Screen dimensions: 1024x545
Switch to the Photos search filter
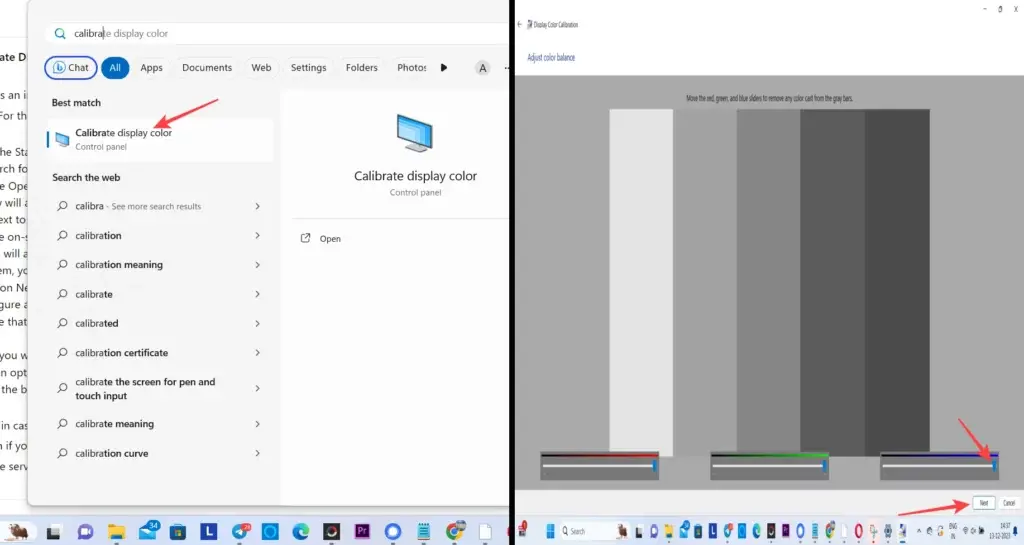(x=411, y=68)
